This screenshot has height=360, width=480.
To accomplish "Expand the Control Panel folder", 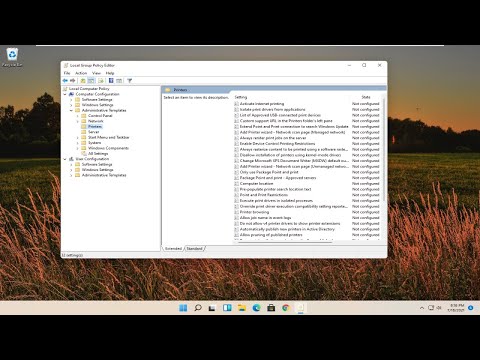I will pyautogui.click(x=77, y=116).
